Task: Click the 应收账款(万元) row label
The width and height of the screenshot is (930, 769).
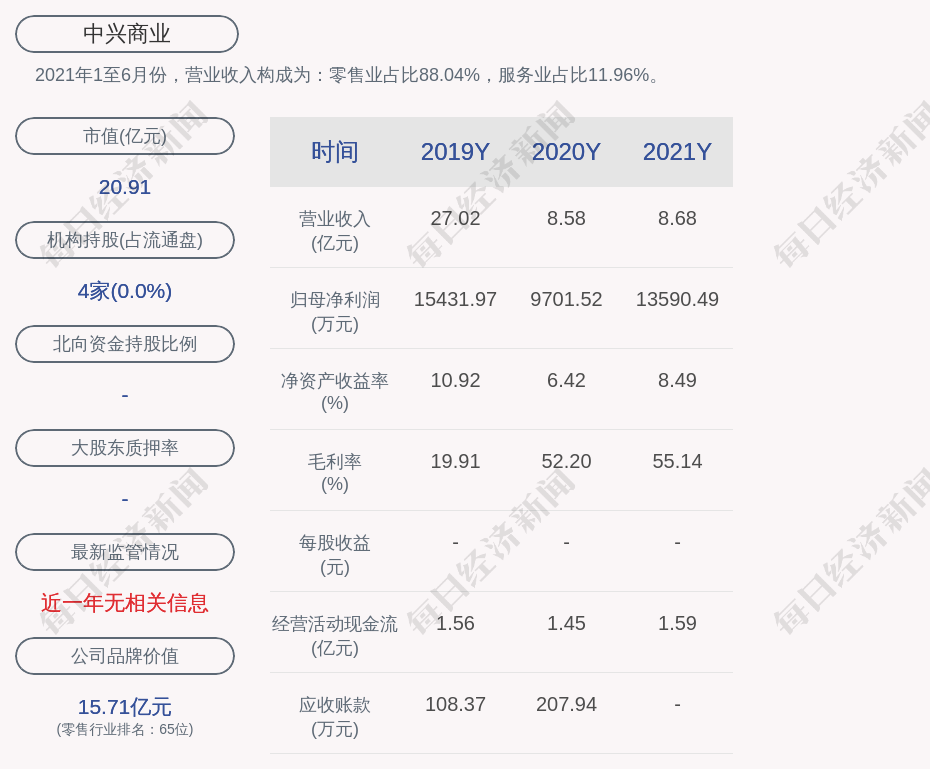Action: [335, 717]
